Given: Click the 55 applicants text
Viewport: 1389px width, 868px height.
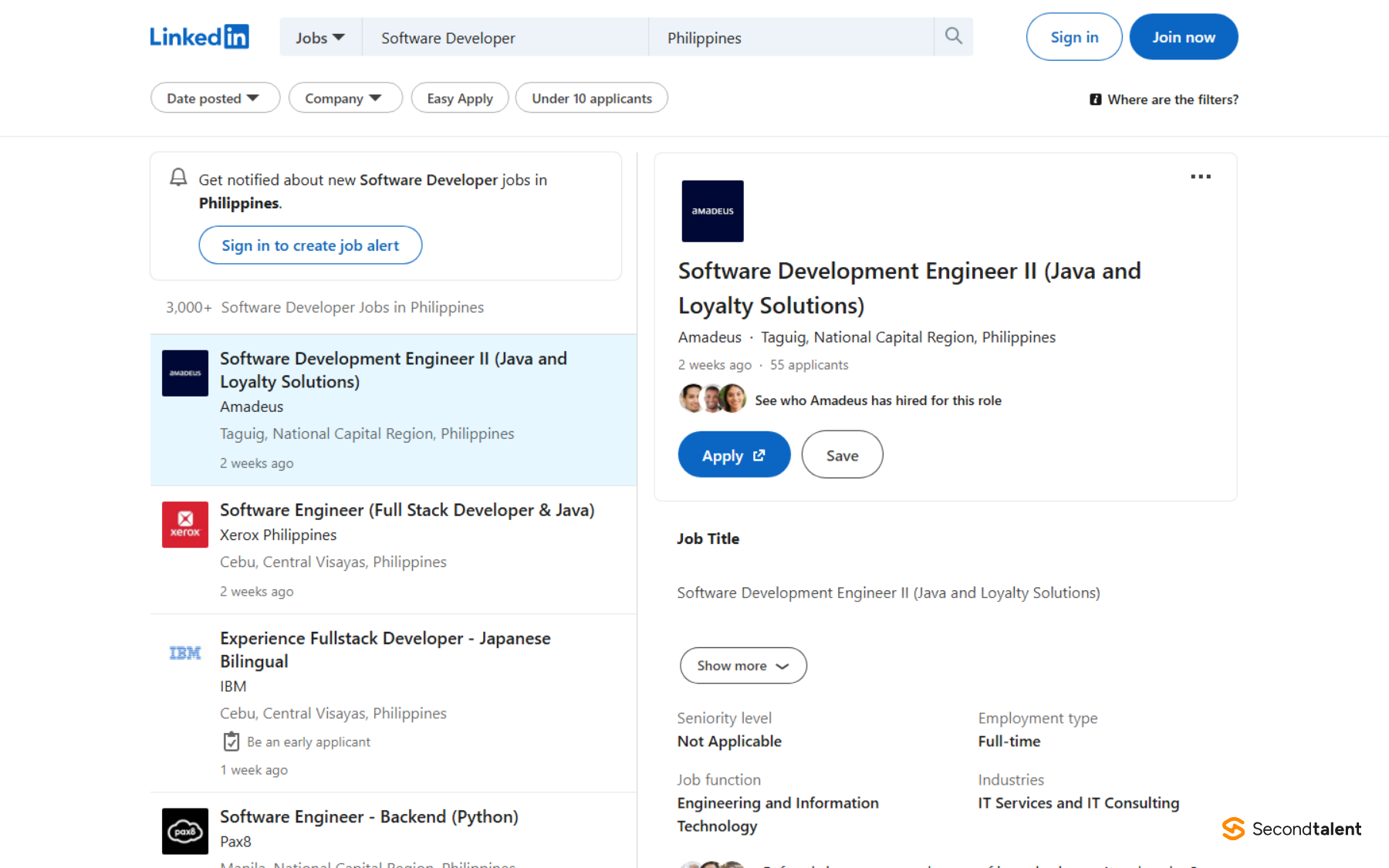Looking at the screenshot, I should pyautogui.click(x=809, y=365).
